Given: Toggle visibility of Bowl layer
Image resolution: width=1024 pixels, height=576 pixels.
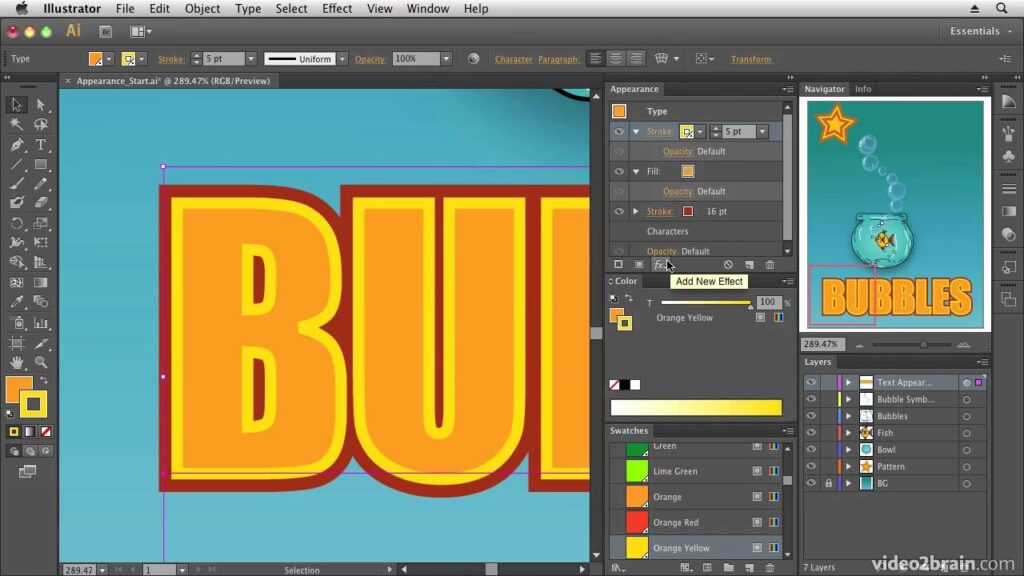Looking at the screenshot, I should [811, 450].
